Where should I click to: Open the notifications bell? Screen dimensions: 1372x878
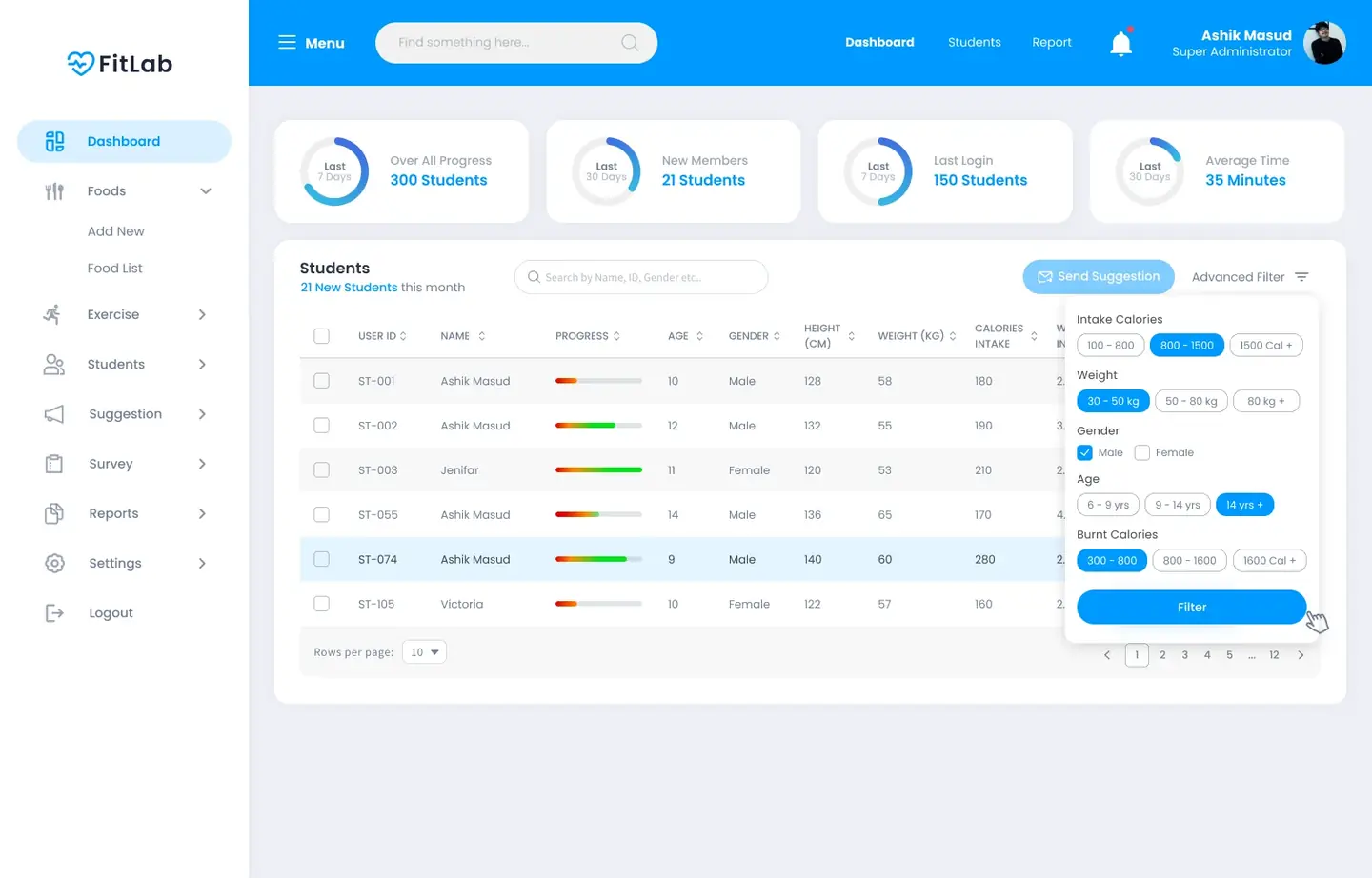(x=1121, y=43)
